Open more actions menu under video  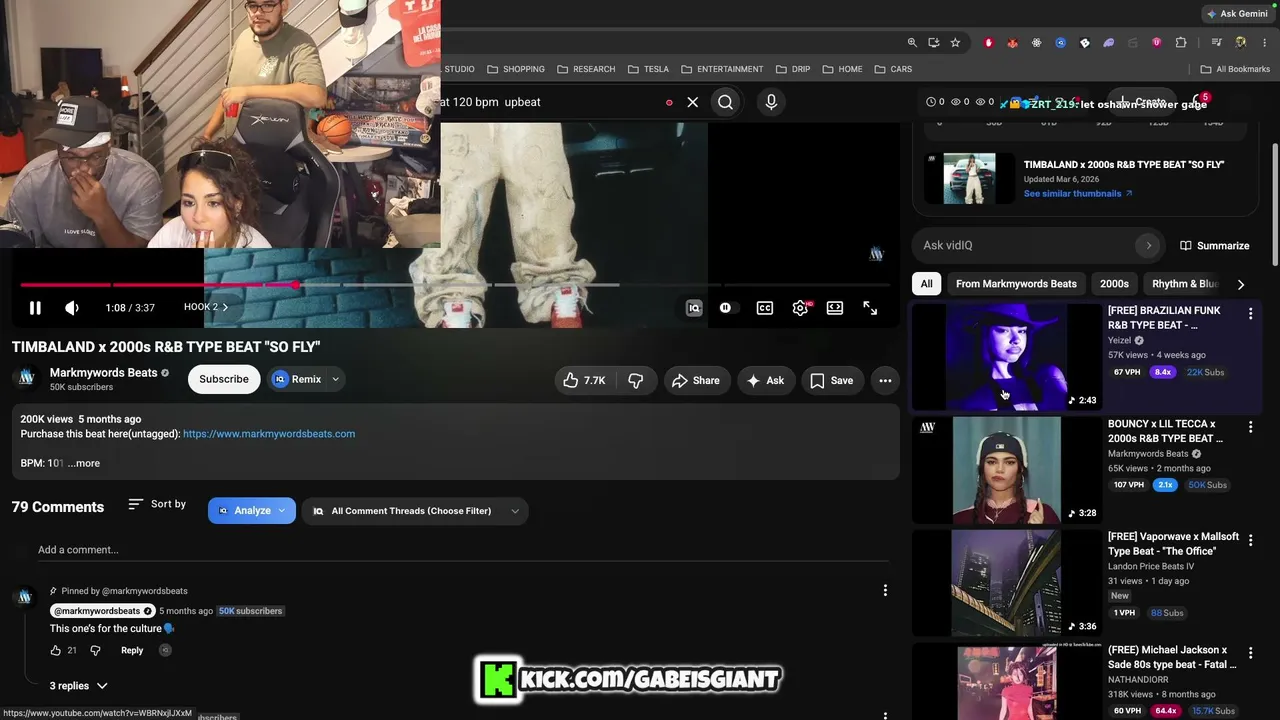(x=885, y=380)
